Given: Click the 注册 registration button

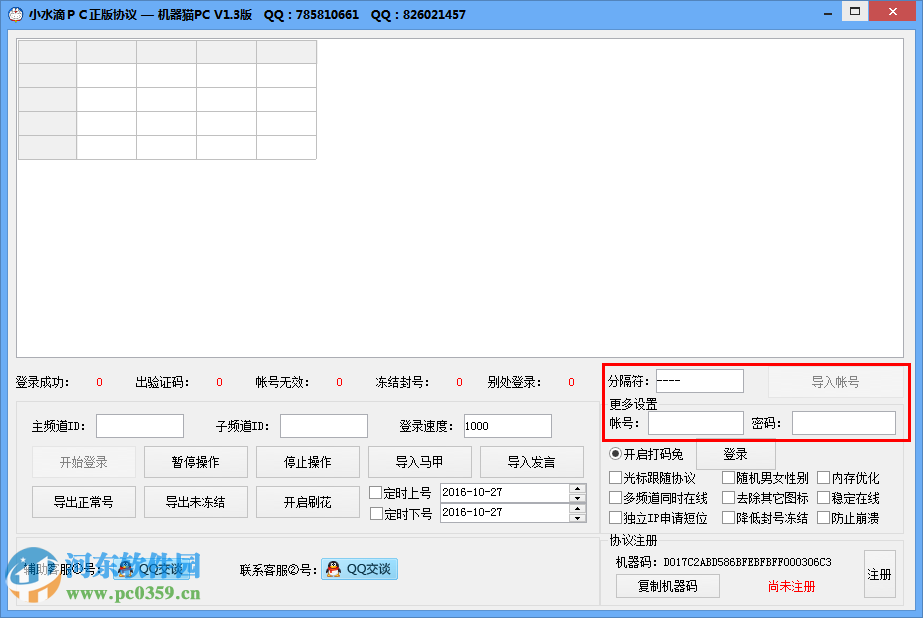Looking at the screenshot, I should (x=879, y=574).
